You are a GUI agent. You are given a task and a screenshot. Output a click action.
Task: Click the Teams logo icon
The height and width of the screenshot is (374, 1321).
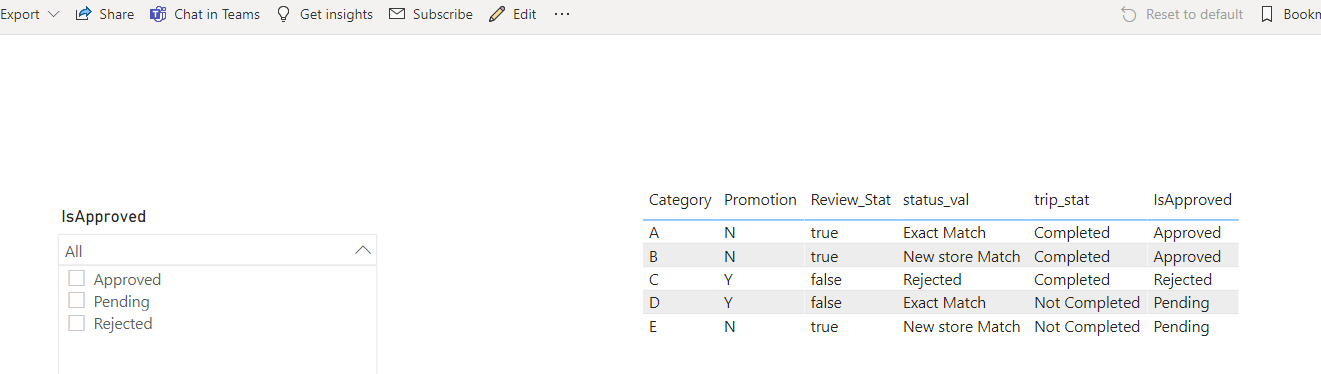point(158,14)
